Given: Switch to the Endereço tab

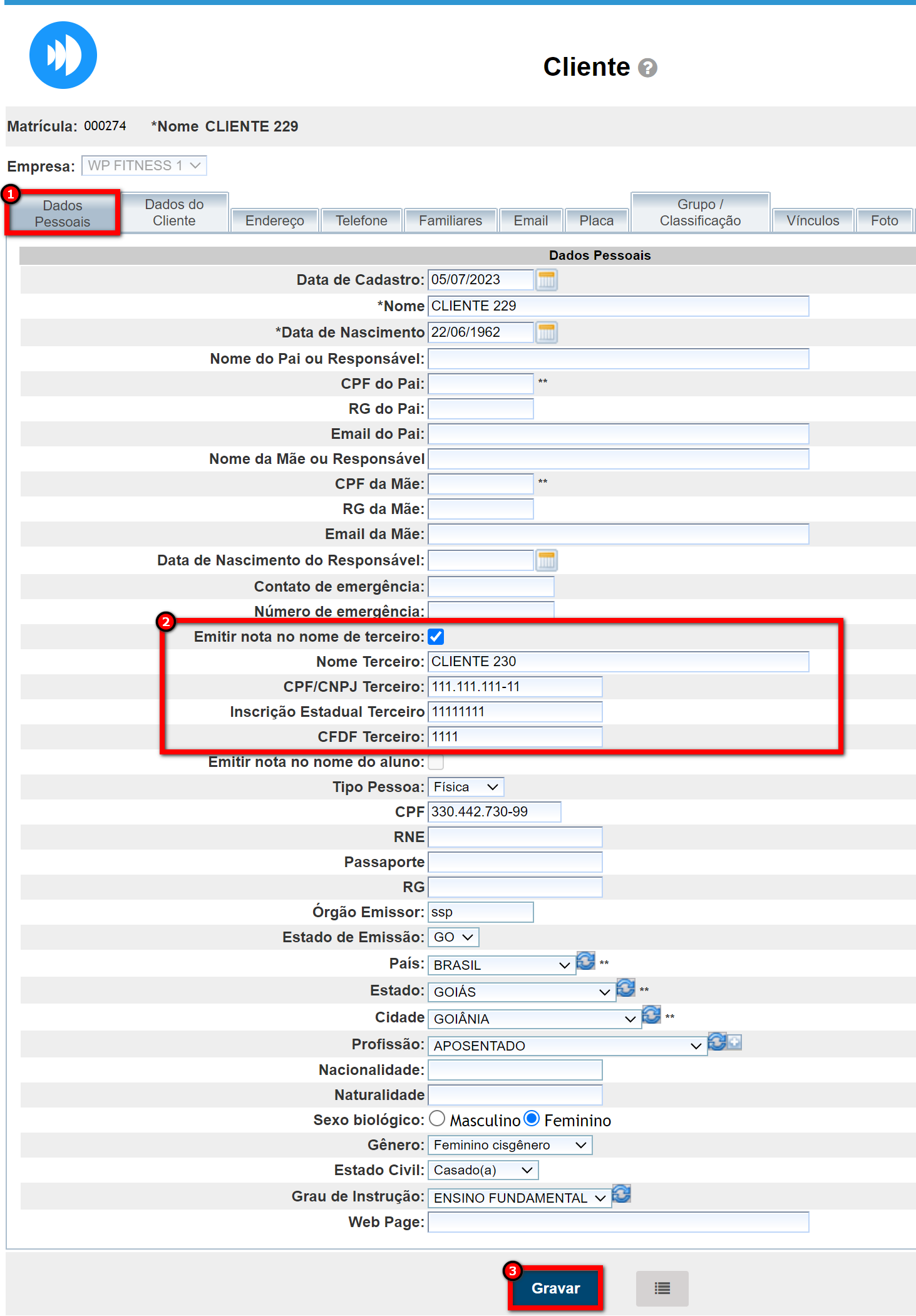Looking at the screenshot, I should click(274, 220).
